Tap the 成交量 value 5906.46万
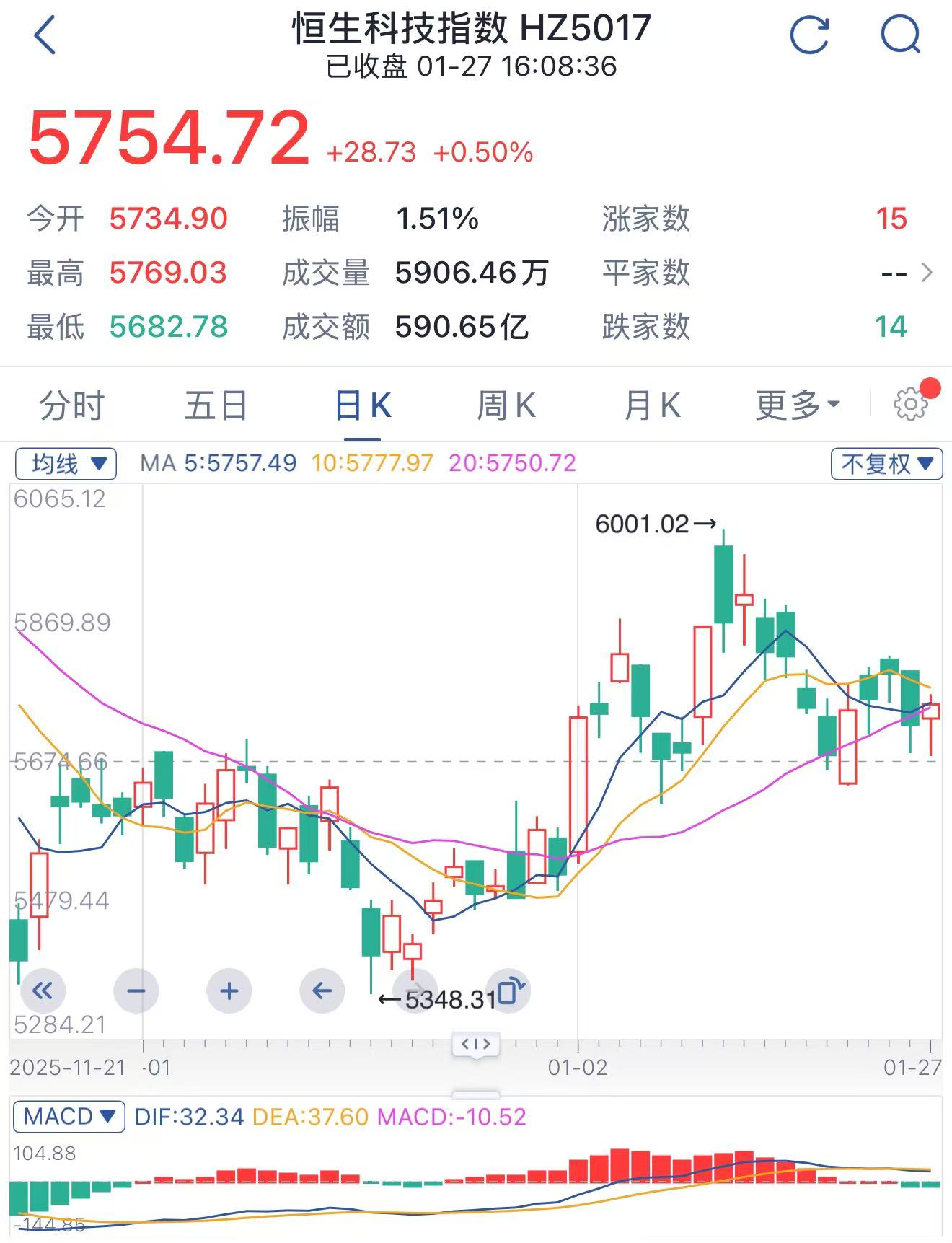The width and height of the screenshot is (952, 1243). pos(472,273)
